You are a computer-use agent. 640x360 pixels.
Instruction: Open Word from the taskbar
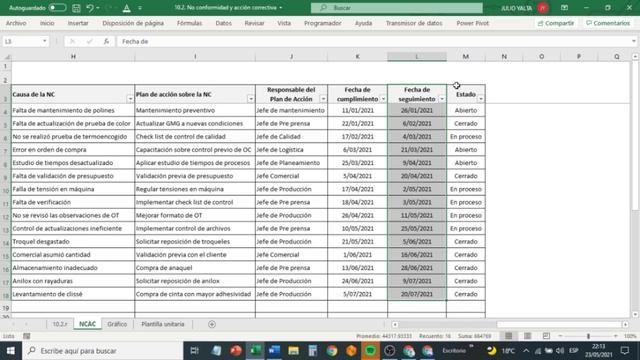click(x=274, y=351)
